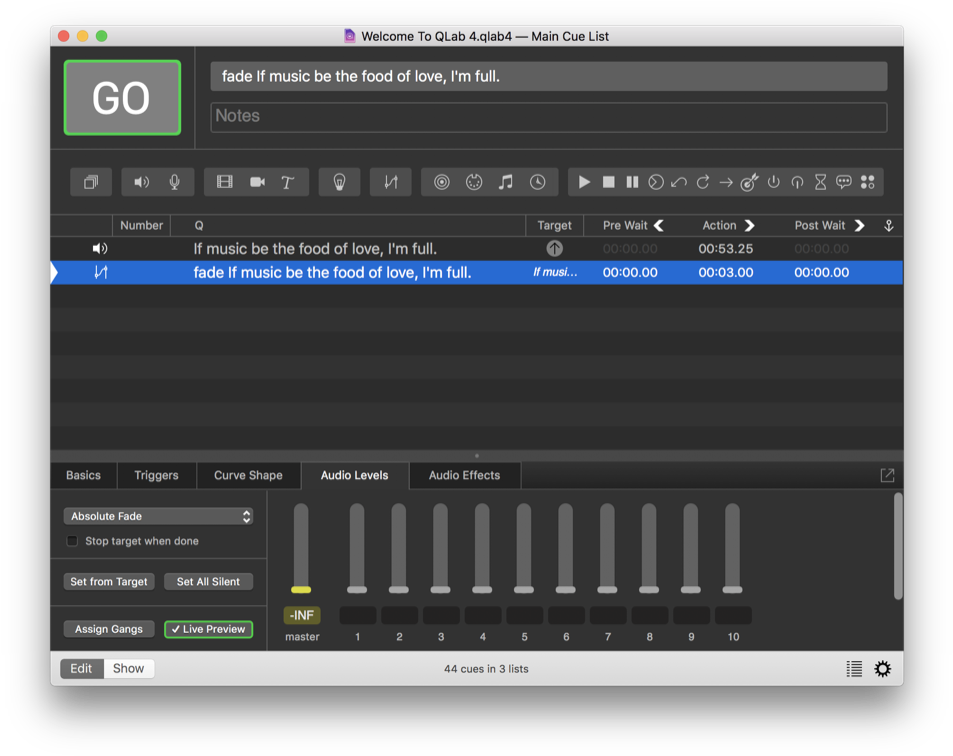The width and height of the screenshot is (953, 756).
Task: Add an Audio cue using speaker icon
Action: tap(142, 182)
